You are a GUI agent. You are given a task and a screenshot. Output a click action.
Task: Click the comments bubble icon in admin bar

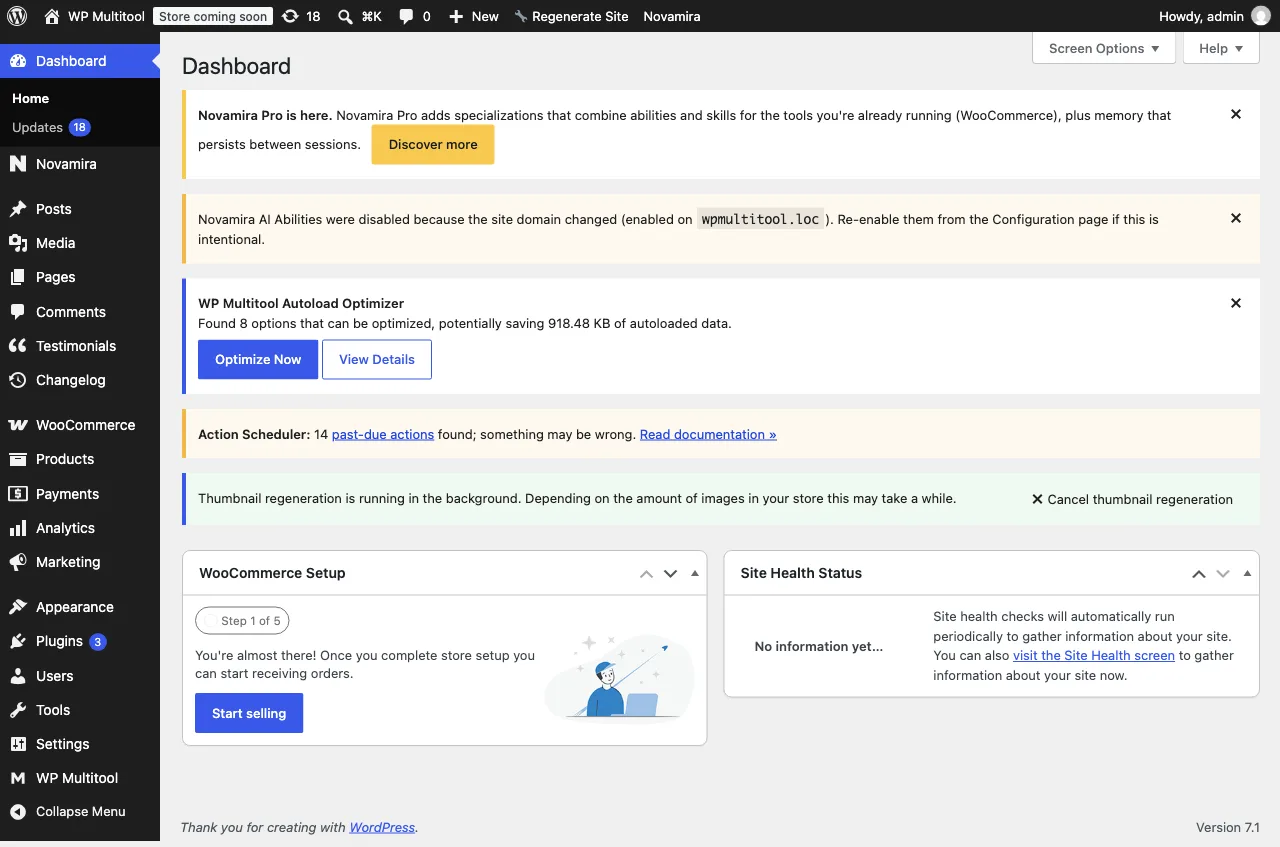406,16
